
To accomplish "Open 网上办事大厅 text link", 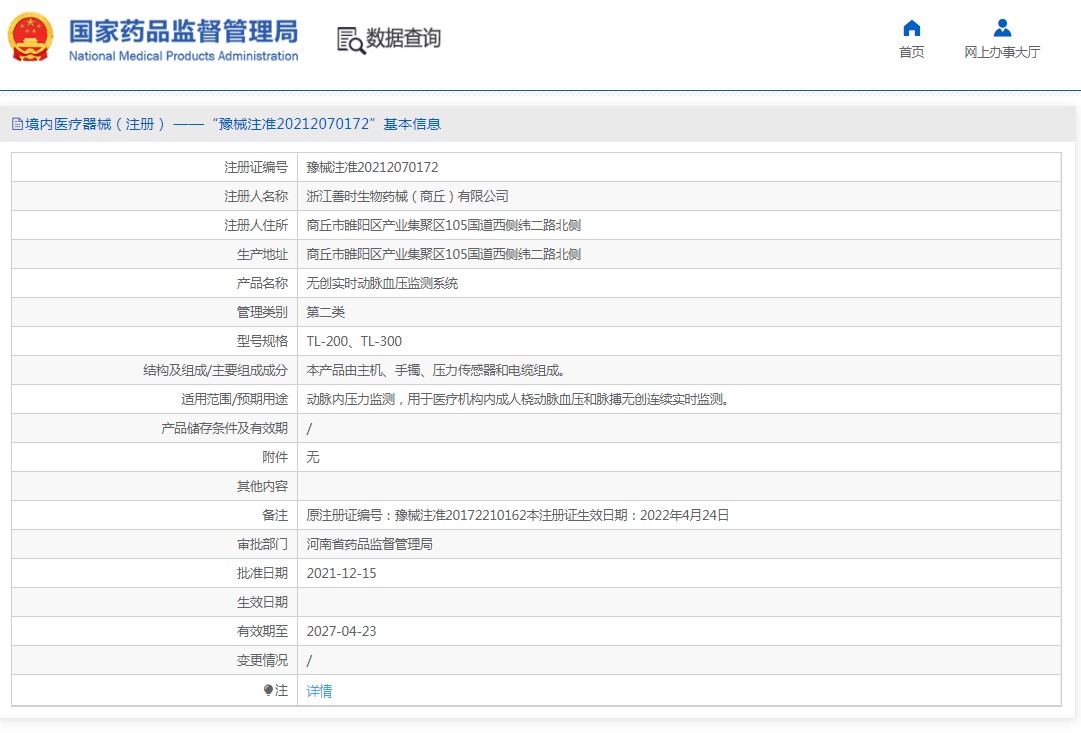I will 1002,52.
